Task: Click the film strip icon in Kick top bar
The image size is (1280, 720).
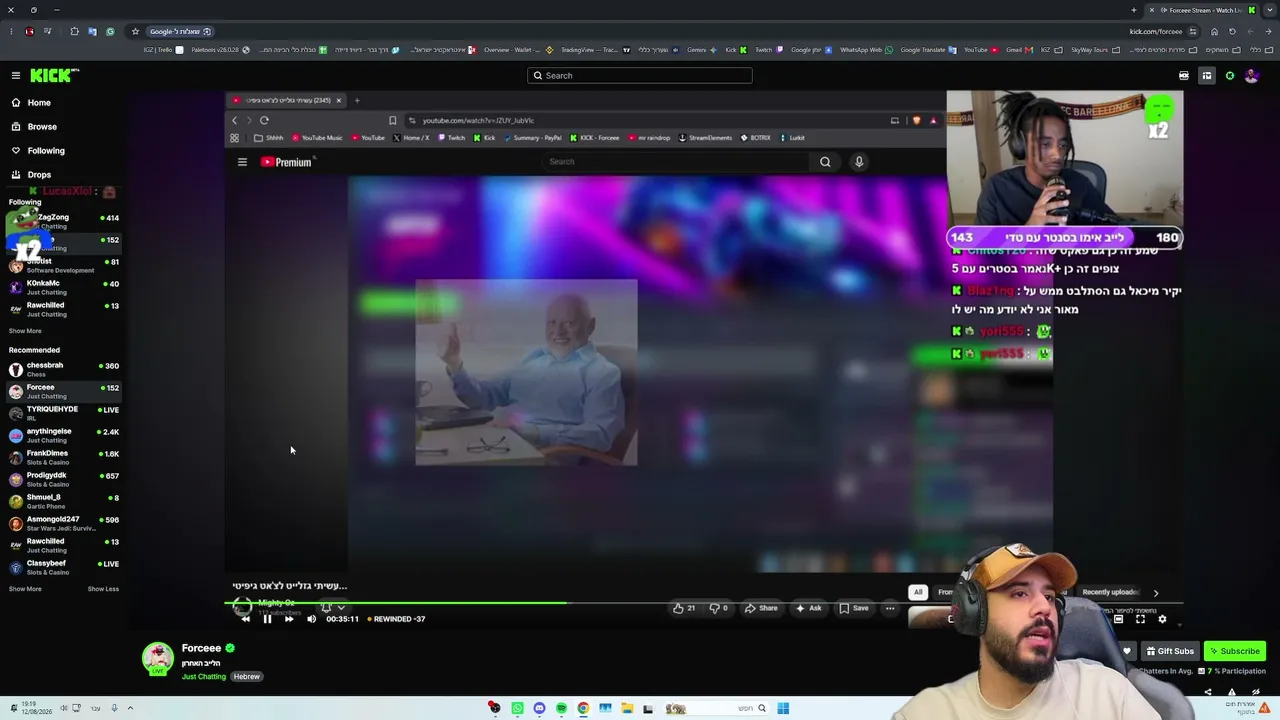Action: (x=1184, y=76)
